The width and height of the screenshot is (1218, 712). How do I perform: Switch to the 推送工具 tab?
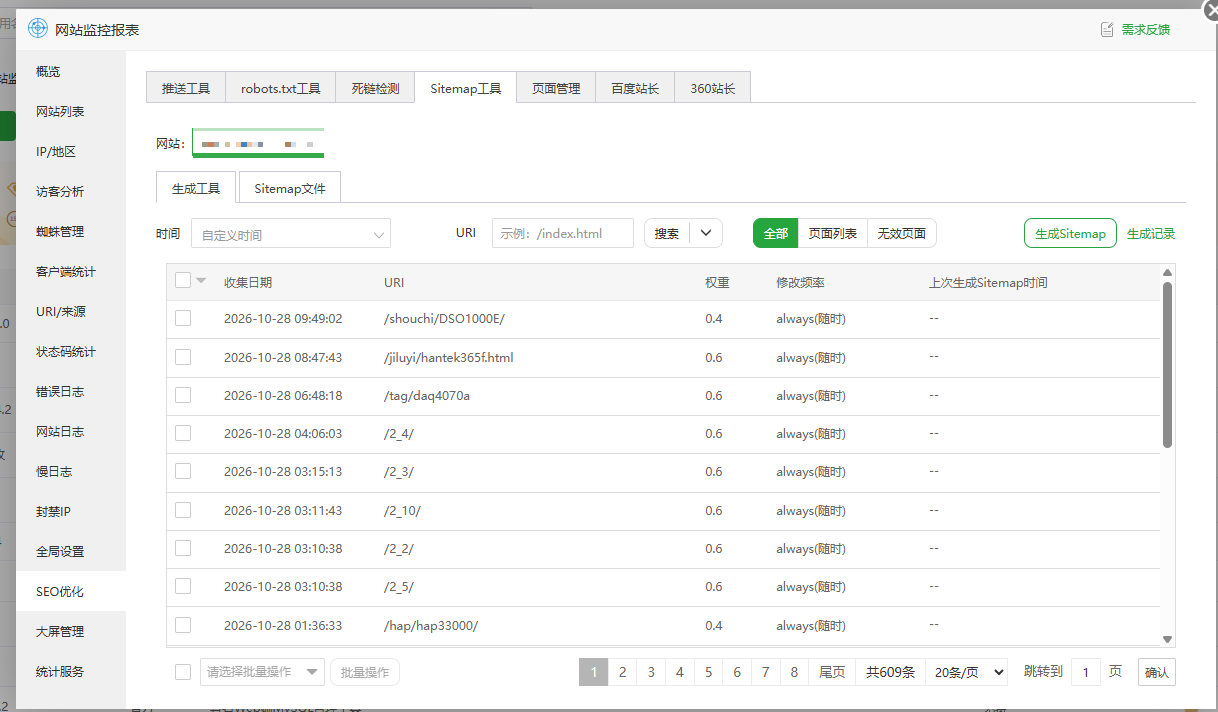[x=186, y=88]
